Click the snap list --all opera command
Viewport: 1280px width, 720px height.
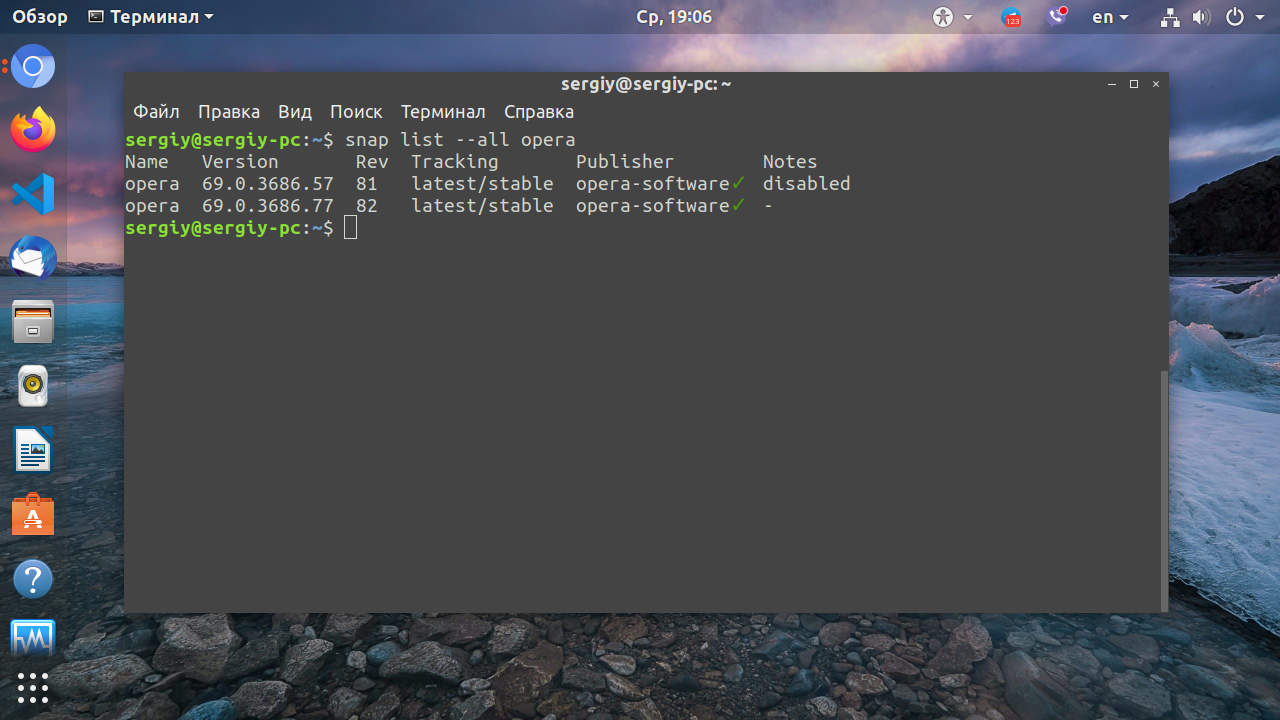[460, 140]
